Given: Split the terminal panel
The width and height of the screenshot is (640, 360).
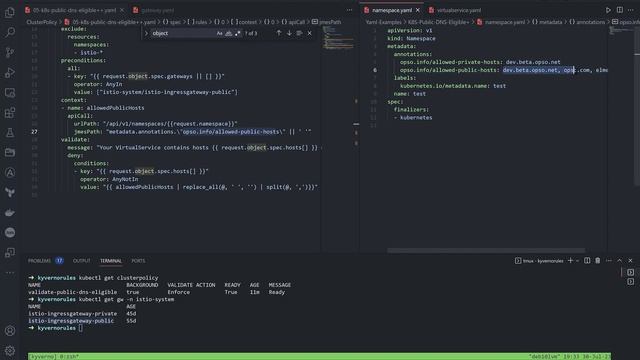Looking at the screenshot, I should pyautogui.click(x=587, y=260).
